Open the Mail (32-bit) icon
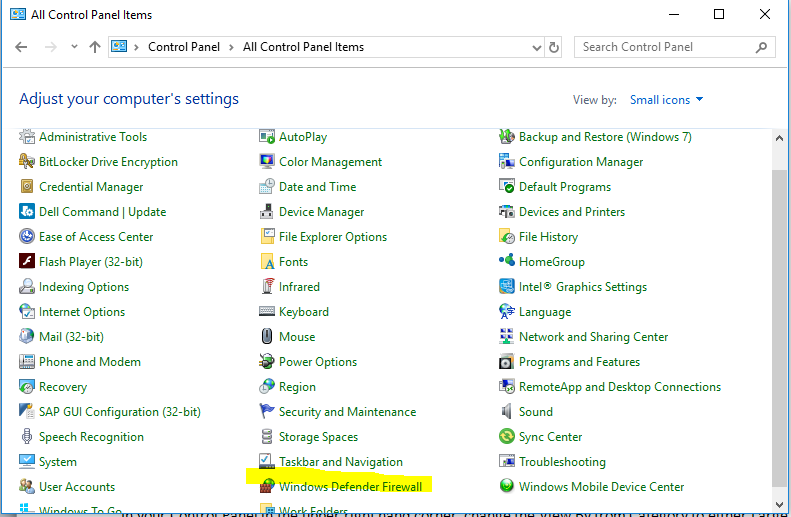791x517 pixels. tap(27, 336)
